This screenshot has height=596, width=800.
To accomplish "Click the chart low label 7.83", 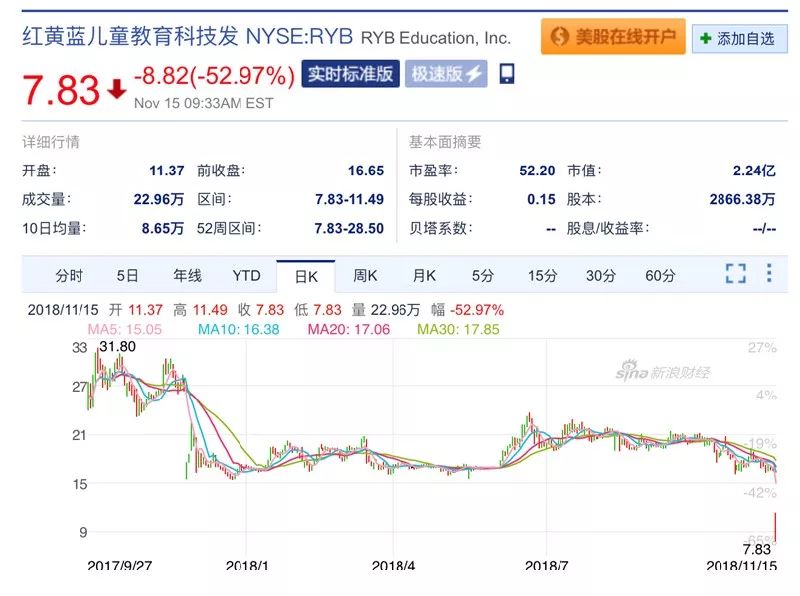I will pyautogui.click(x=757, y=549).
